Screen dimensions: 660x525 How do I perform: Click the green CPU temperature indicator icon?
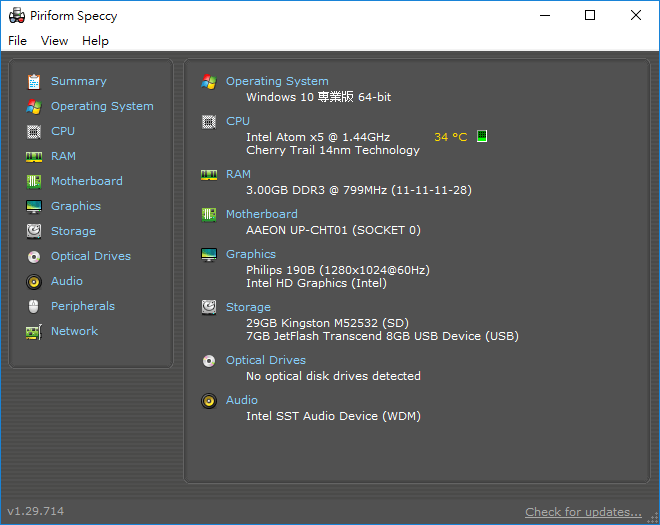click(481, 136)
